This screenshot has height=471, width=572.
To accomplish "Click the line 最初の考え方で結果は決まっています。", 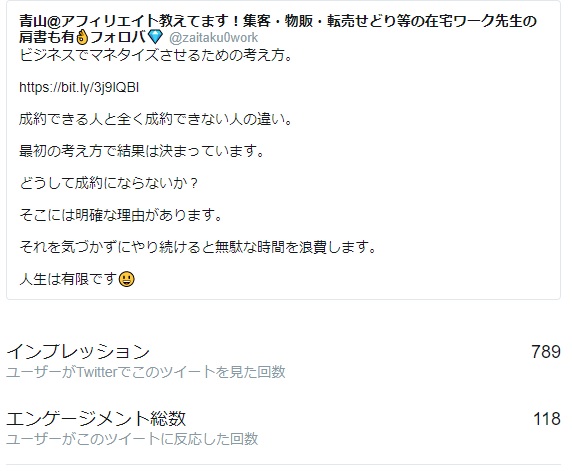I will [x=142, y=151].
